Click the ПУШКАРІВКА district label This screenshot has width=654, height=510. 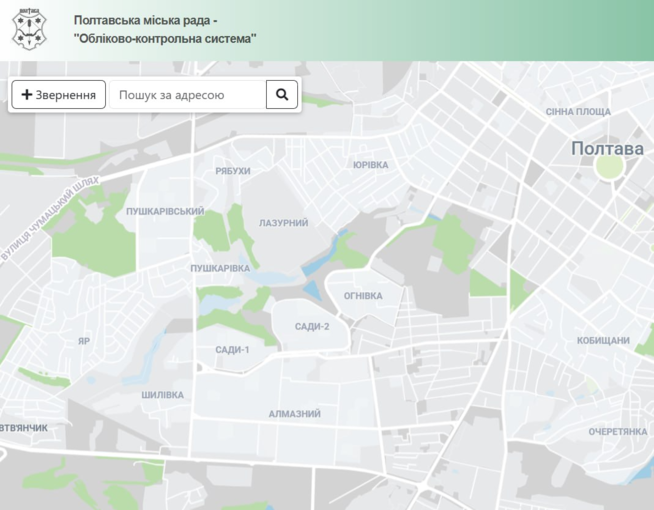click(220, 269)
